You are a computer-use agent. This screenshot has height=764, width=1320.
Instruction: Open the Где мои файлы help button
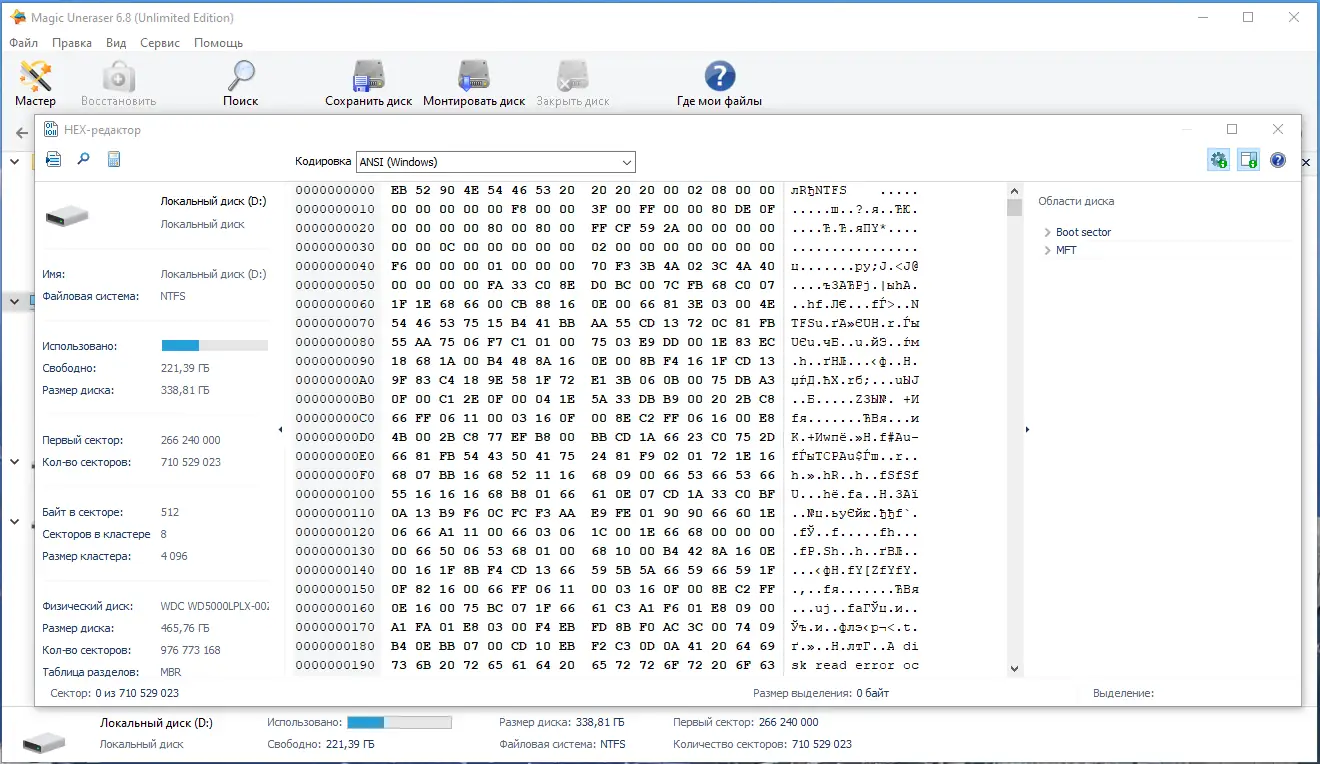(719, 83)
